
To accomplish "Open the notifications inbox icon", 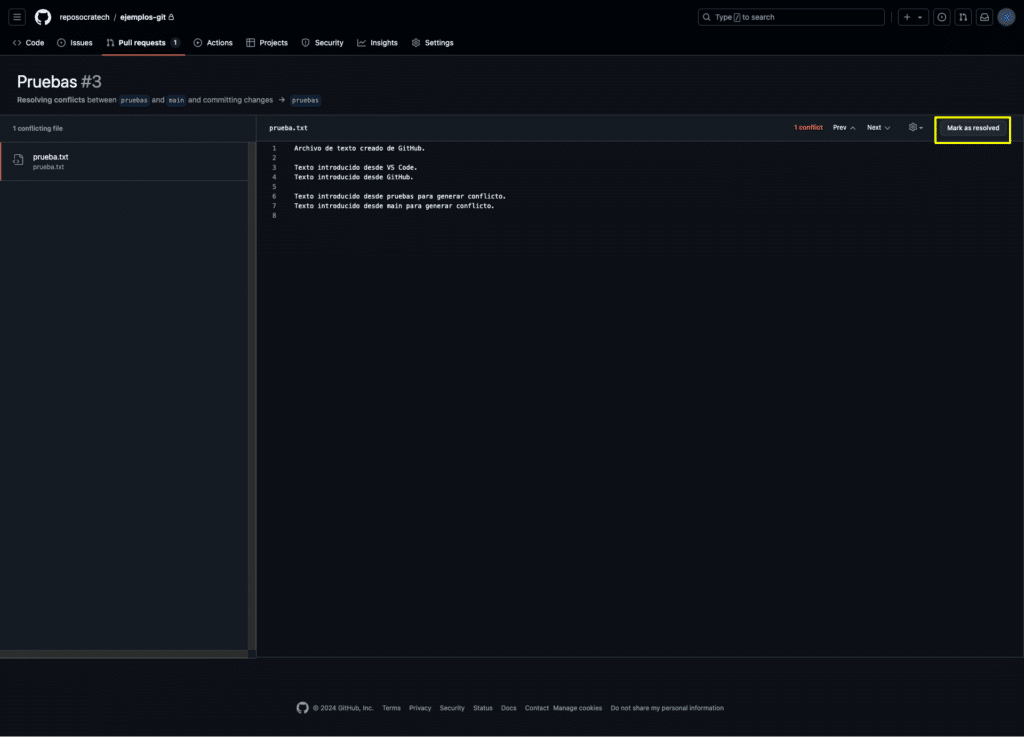I will (x=984, y=17).
